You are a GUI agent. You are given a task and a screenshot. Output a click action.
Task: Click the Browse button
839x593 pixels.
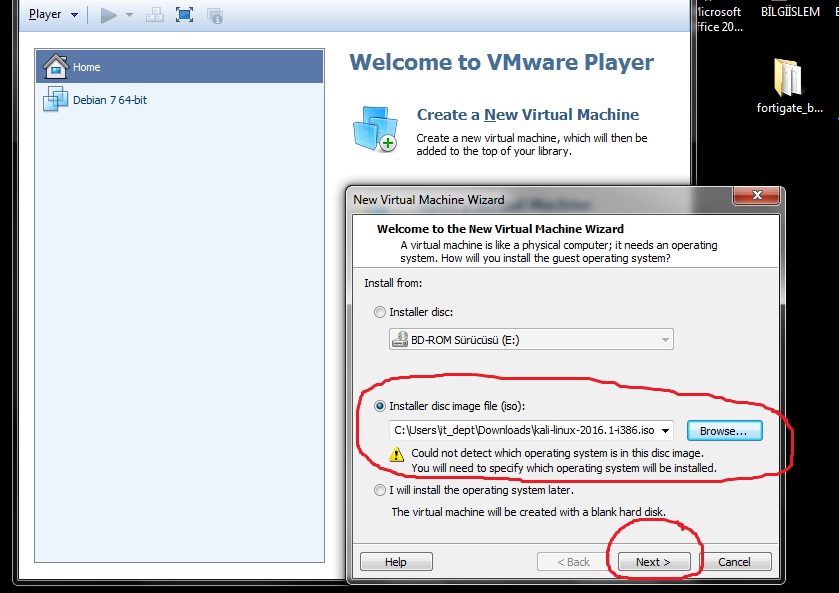(x=724, y=431)
